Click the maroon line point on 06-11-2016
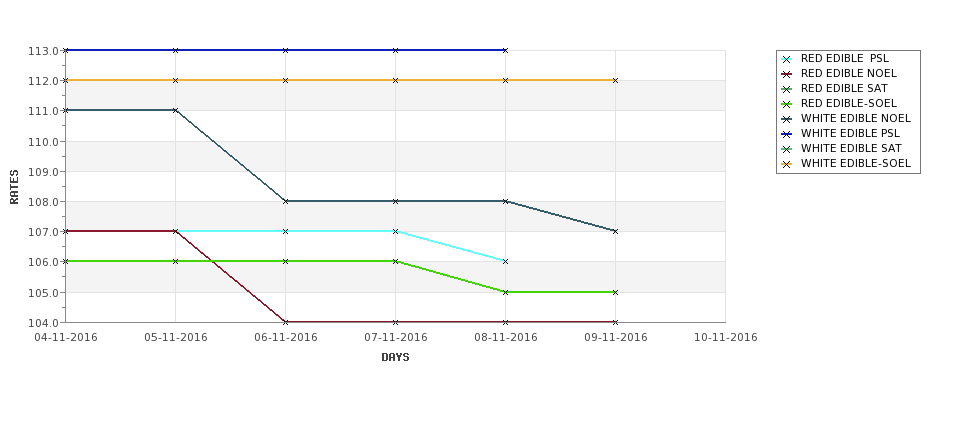 pos(285,322)
